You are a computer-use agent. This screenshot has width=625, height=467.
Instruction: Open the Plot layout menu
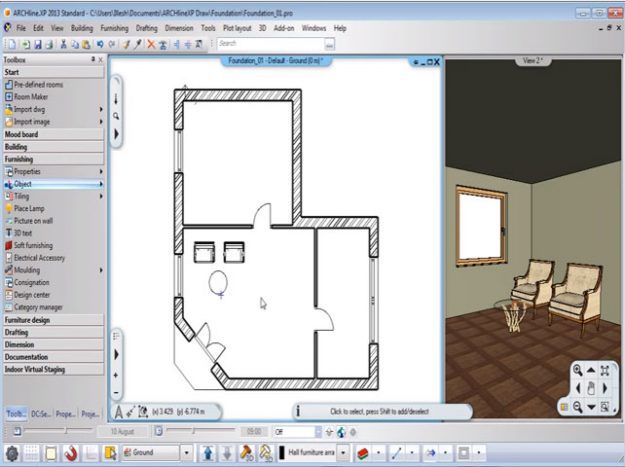point(237,29)
